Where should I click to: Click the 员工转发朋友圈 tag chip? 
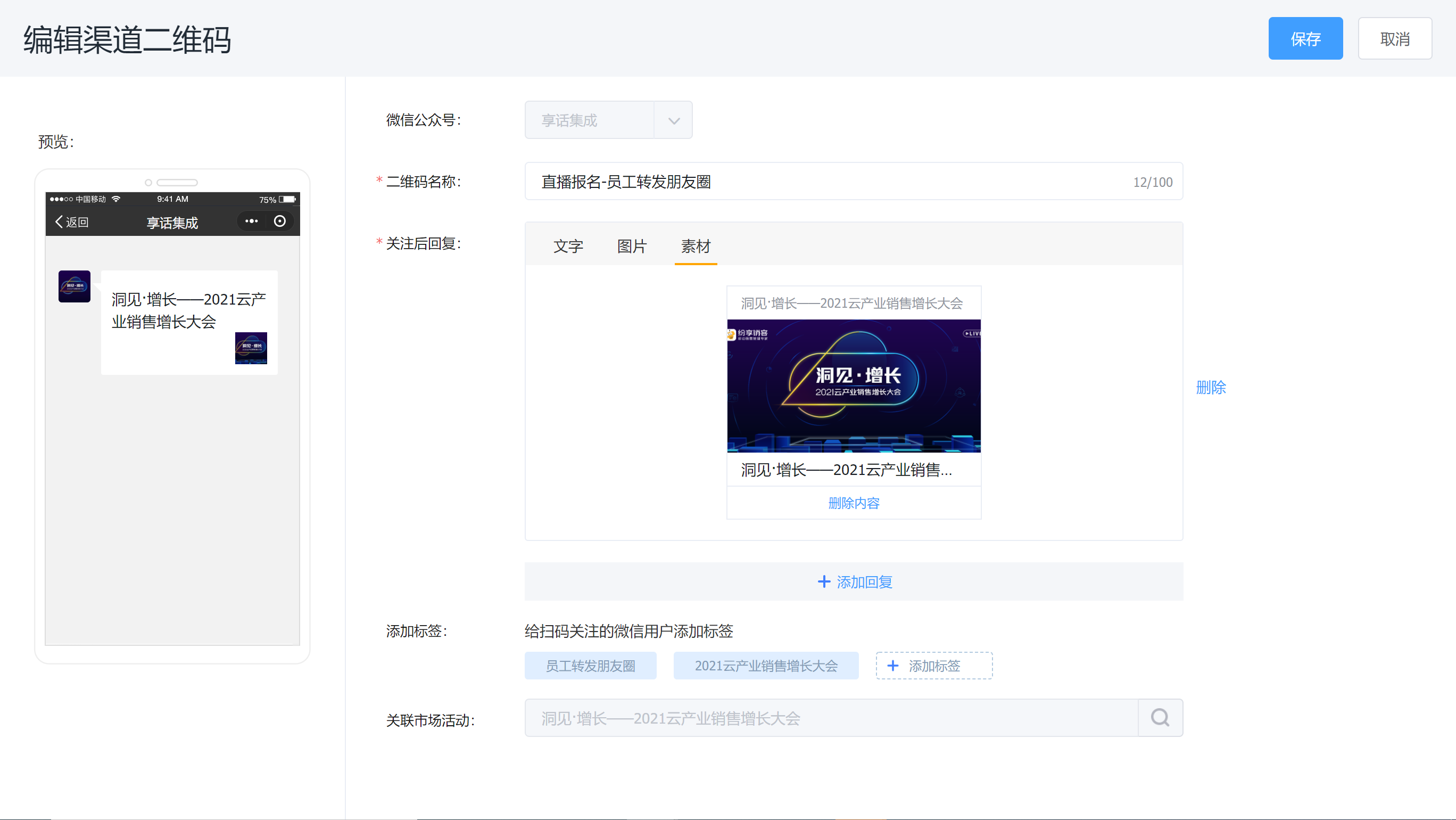coord(590,666)
